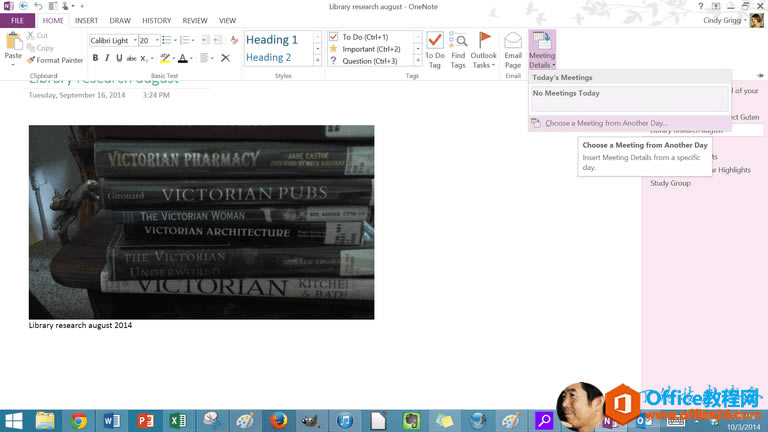Apply italic formatting
Screen dimensions: 768x432
click(x=107, y=58)
